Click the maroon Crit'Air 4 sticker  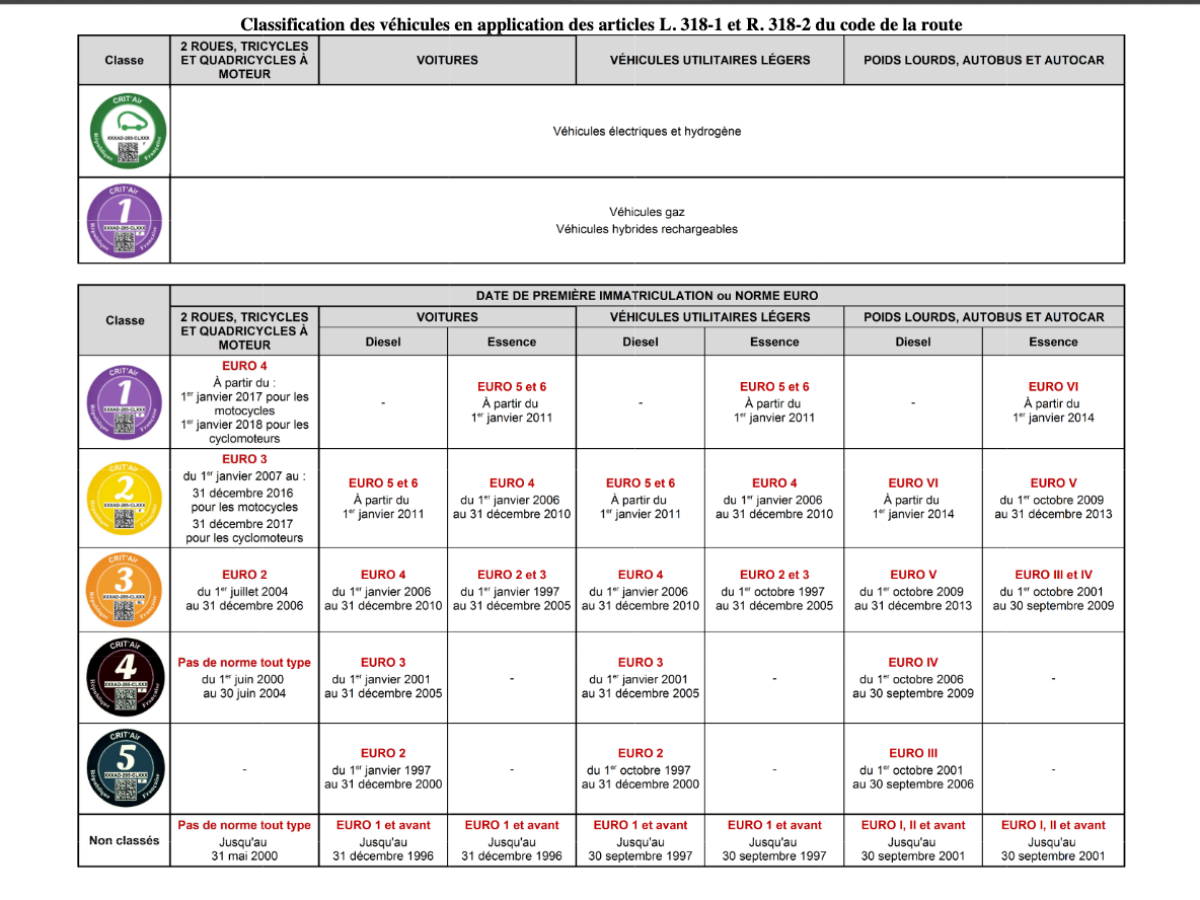(125, 678)
